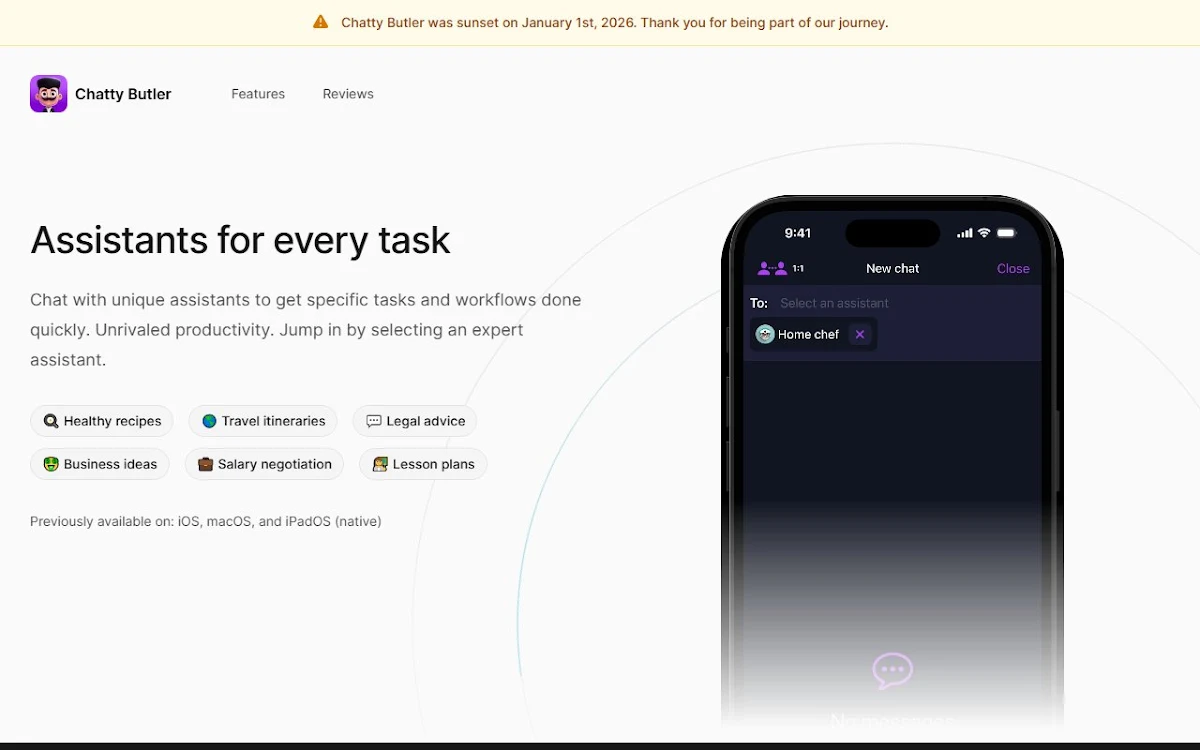Remove the Home chef tag with the X
The width and height of the screenshot is (1200, 750).
point(860,335)
